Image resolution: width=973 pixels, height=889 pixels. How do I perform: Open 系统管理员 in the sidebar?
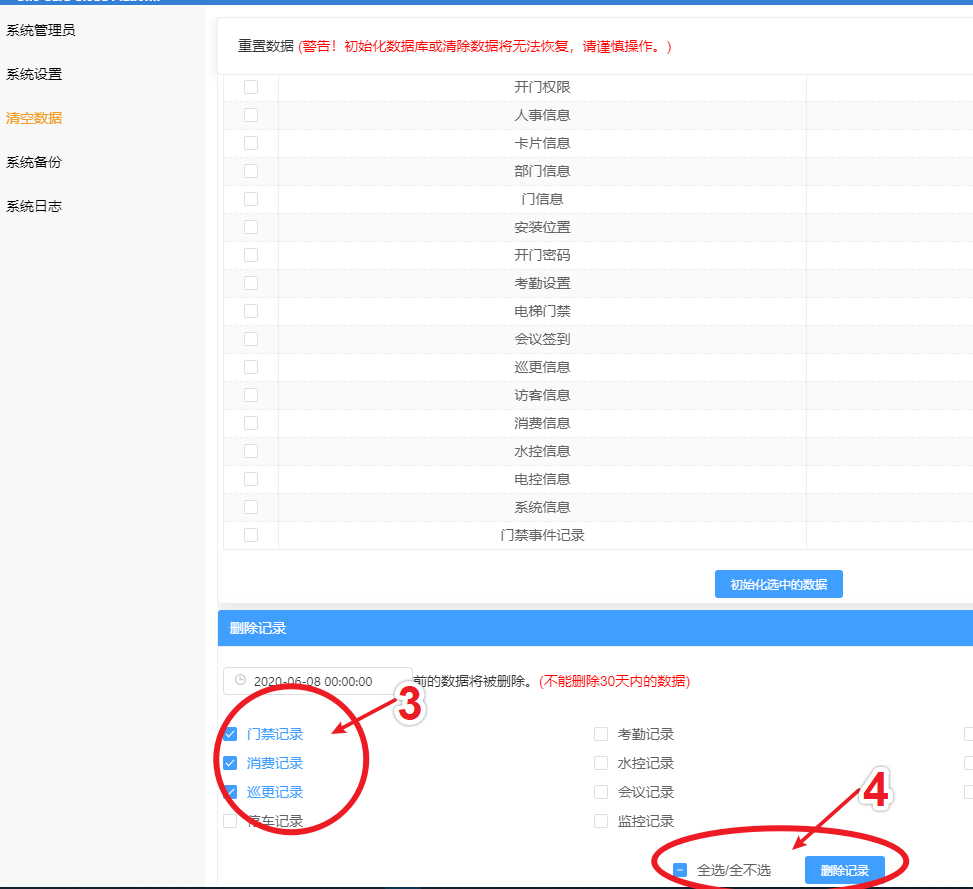coord(41,30)
